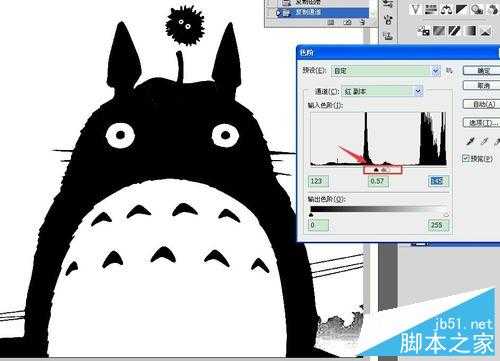500x361 pixels.
Task: Add a Gradient Map adjustment
Action: pyautogui.click(x=470, y=31)
